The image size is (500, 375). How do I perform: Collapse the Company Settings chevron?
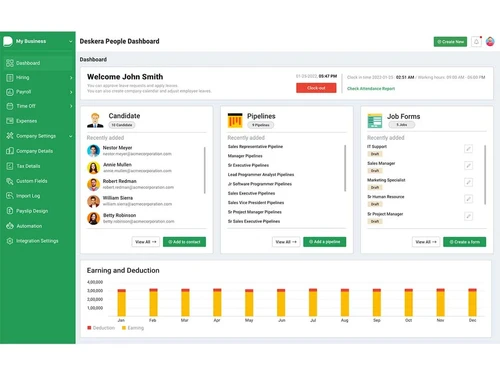tap(71, 136)
